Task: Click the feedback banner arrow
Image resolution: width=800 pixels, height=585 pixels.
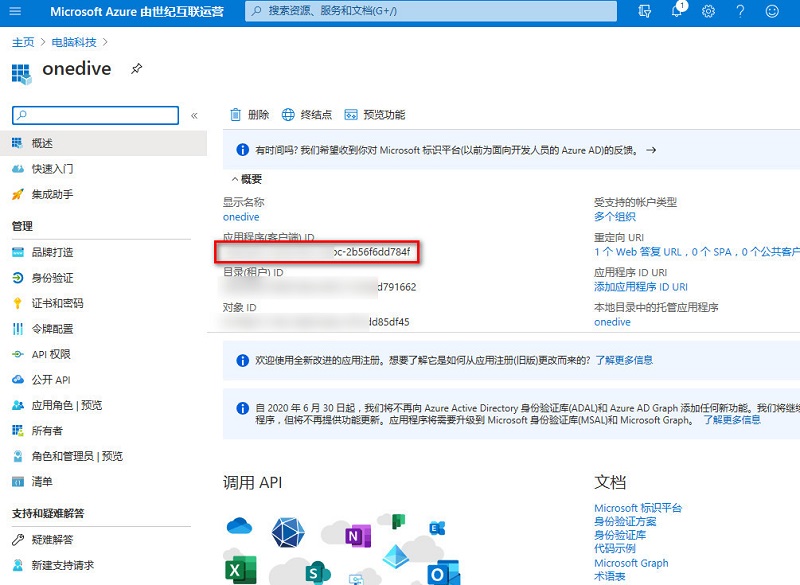Action: click(x=651, y=150)
